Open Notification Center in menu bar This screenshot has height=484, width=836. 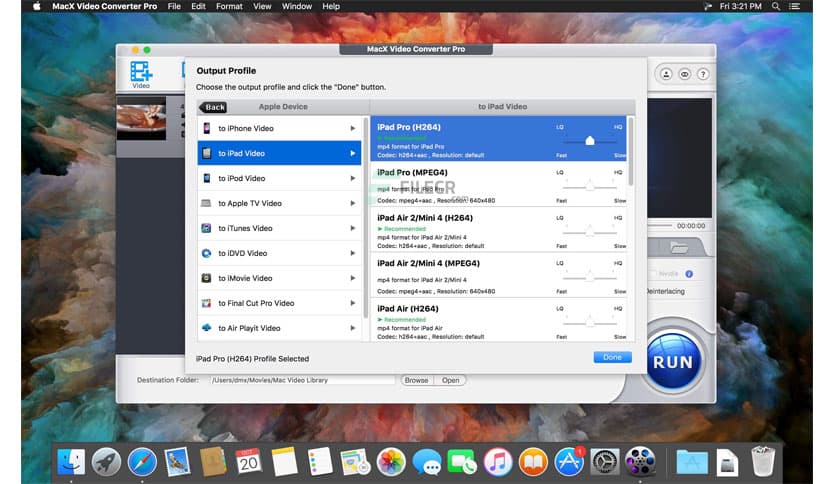pos(794,6)
